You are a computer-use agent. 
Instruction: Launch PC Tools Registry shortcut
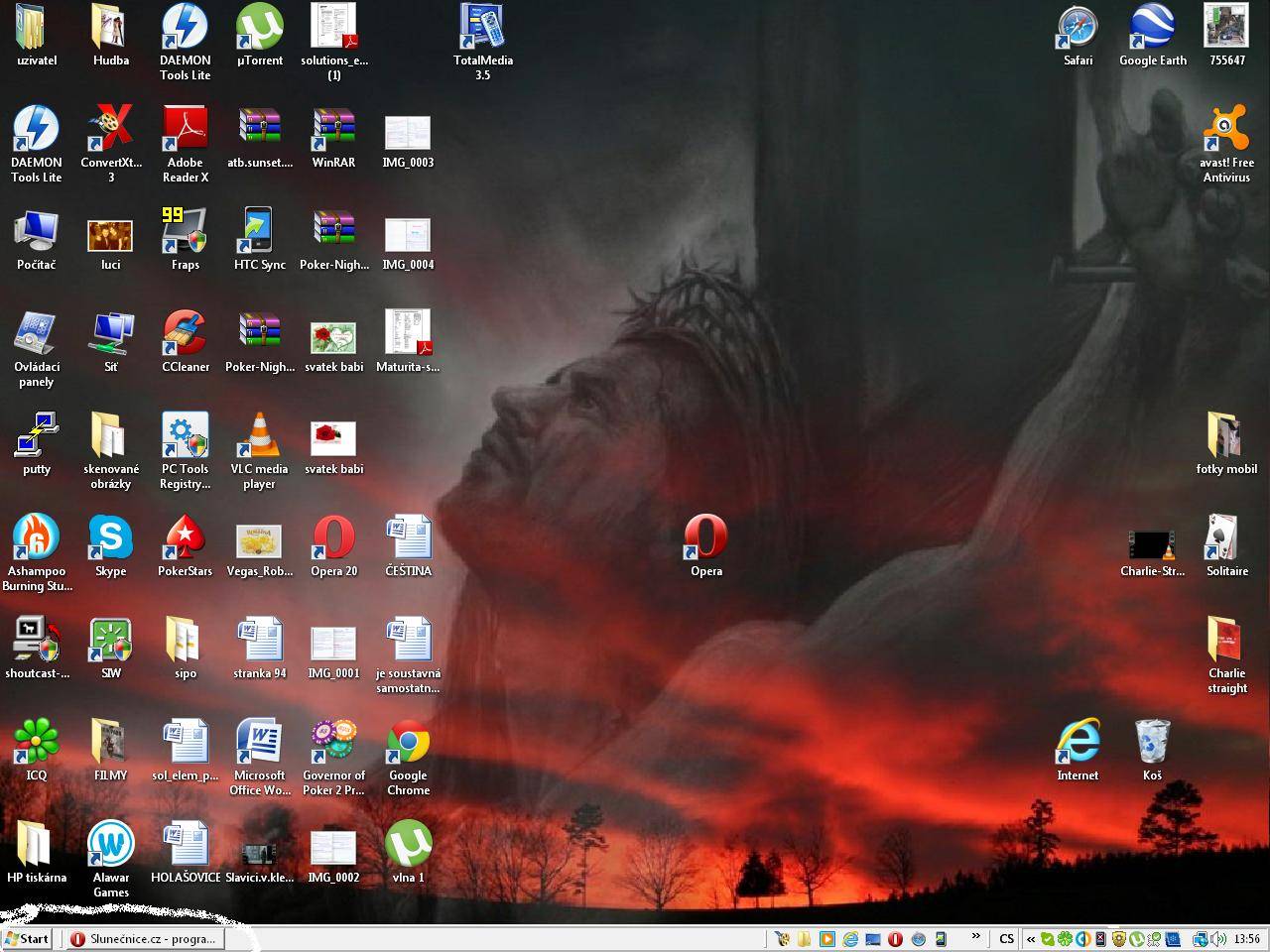tap(185, 450)
